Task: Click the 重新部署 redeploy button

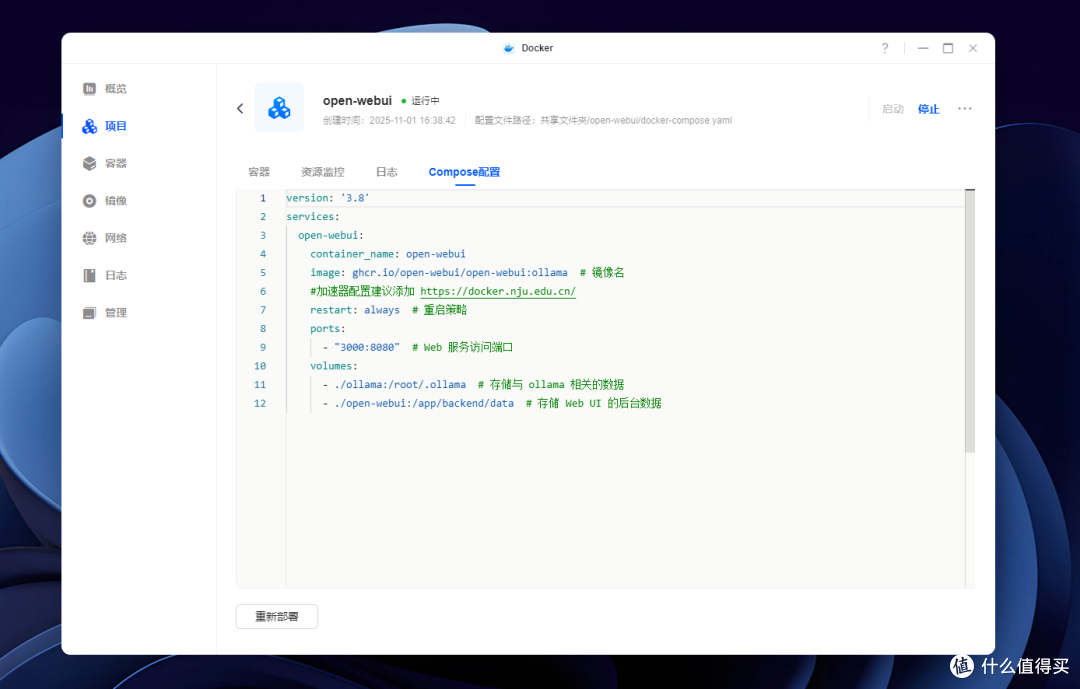Action: pos(277,616)
